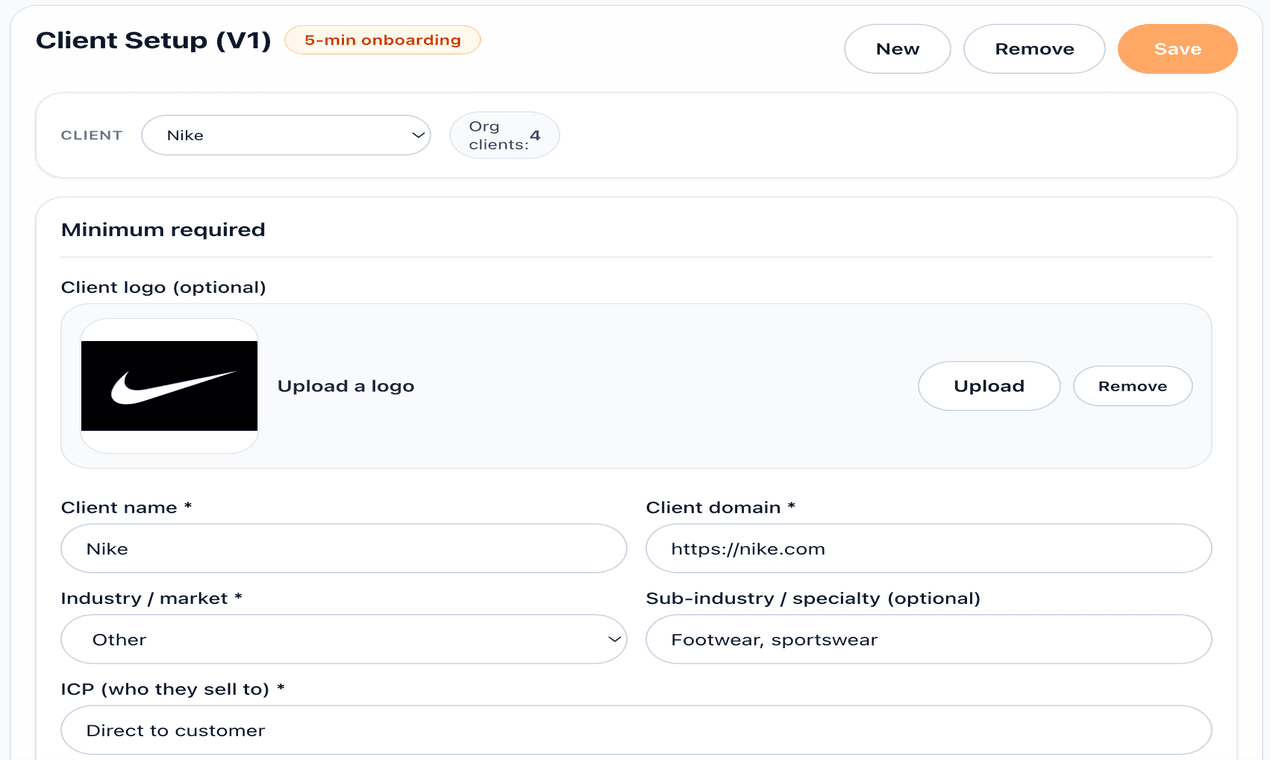Screen dimensions: 1270x760
Task: Click the Sub-industry specialty field
Action: coord(928,639)
